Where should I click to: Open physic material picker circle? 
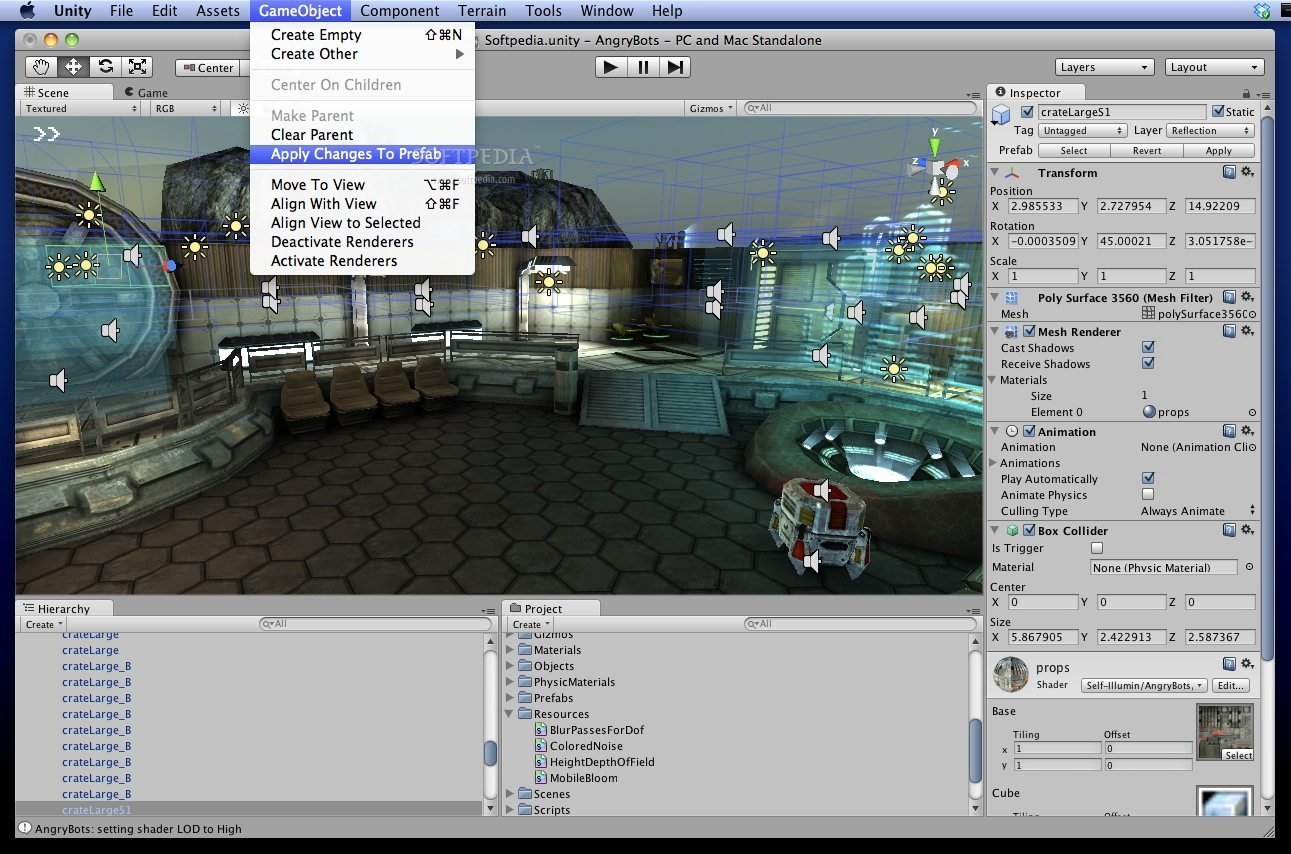(x=1249, y=567)
